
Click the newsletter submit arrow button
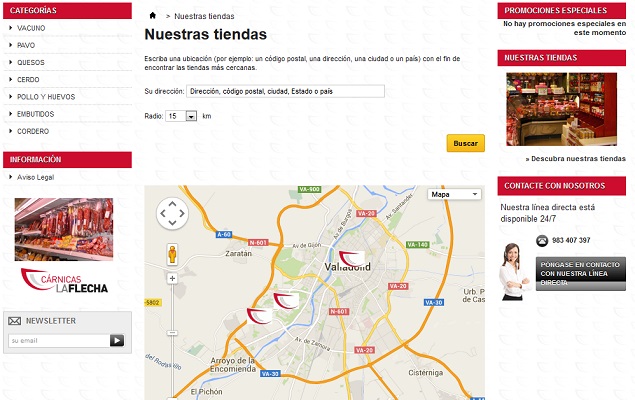point(117,340)
